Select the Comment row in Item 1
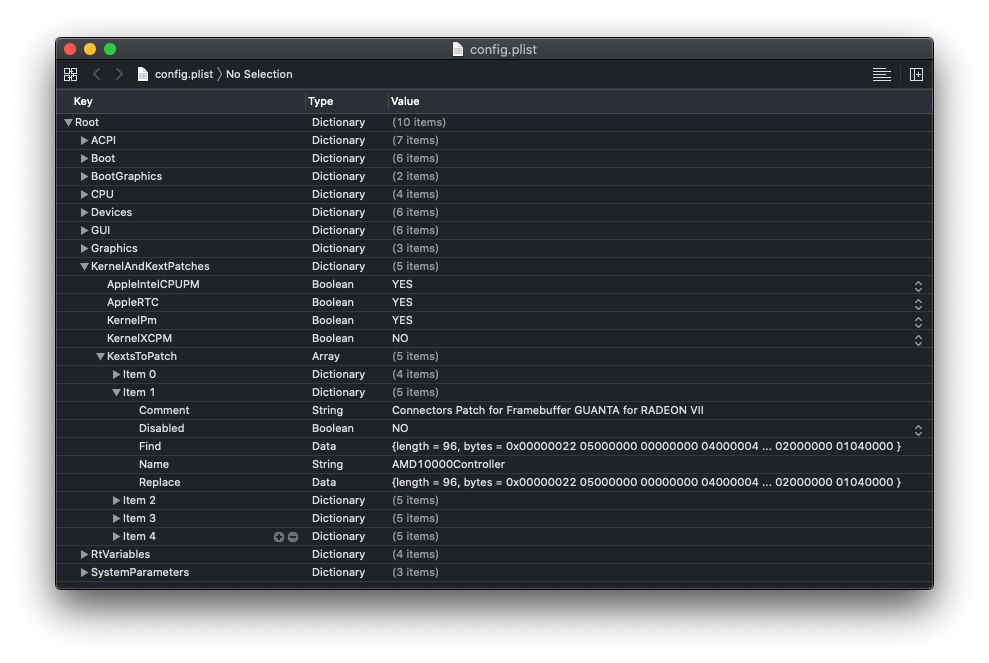This screenshot has width=989, height=663. (164, 411)
